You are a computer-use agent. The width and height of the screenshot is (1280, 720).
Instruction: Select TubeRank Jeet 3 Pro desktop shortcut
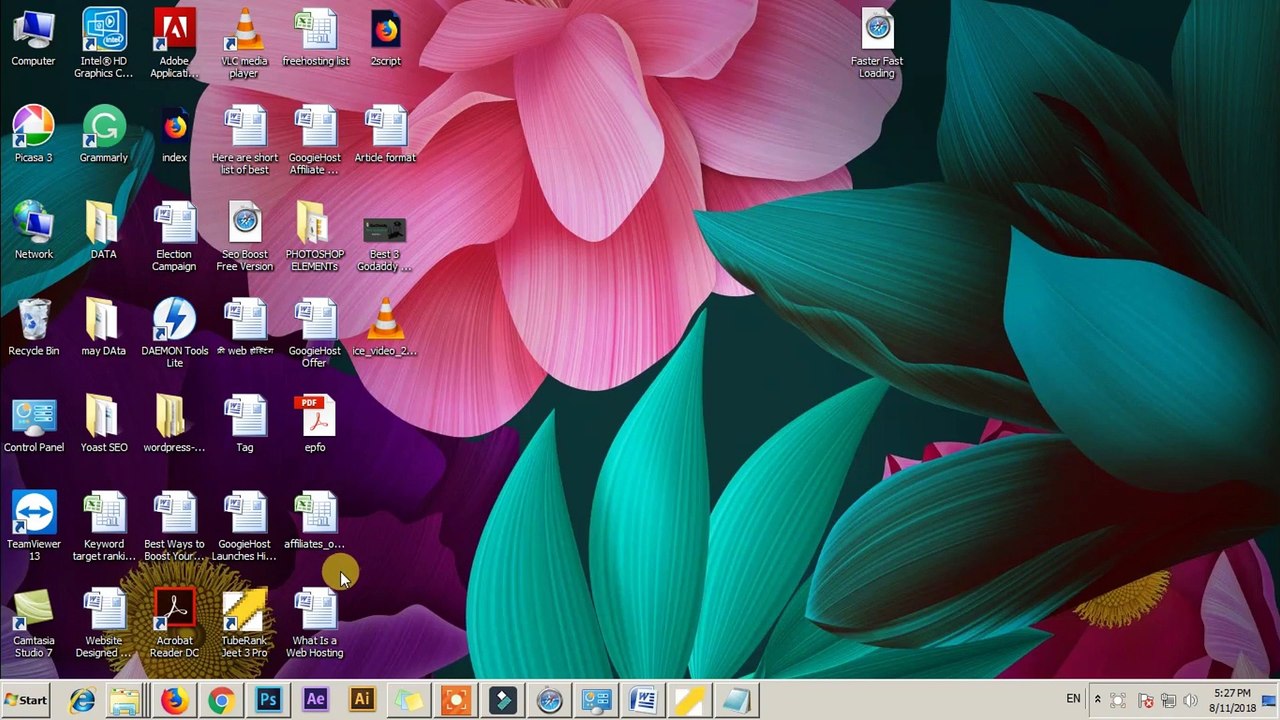(x=244, y=624)
